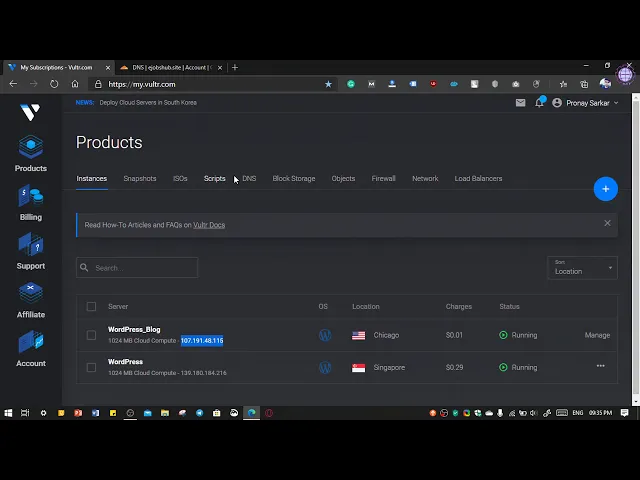Image resolution: width=640 pixels, height=480 pixels.
Task: Open browser favorites list icon
Action: pos(563,84)
